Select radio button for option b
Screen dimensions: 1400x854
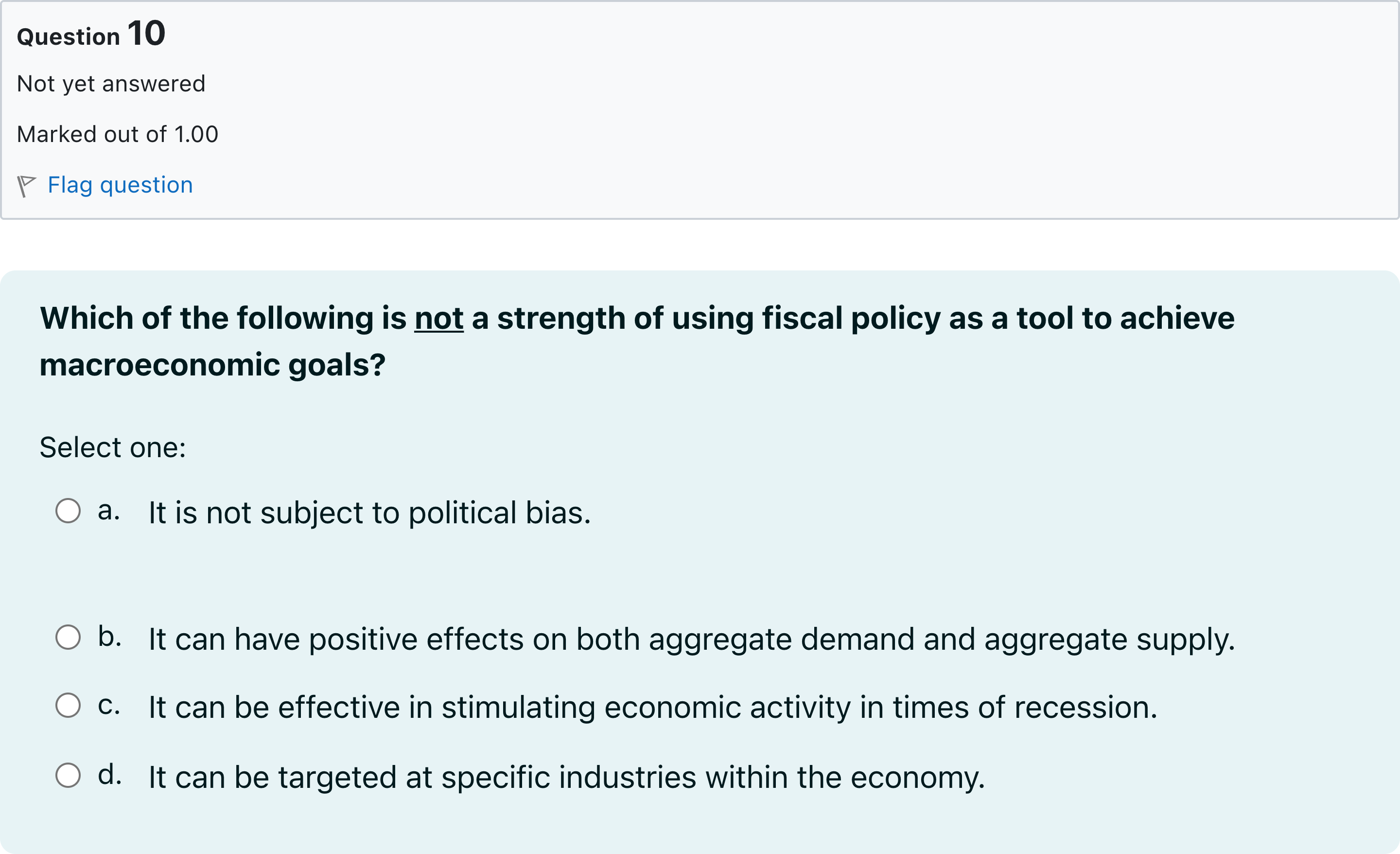68,637
